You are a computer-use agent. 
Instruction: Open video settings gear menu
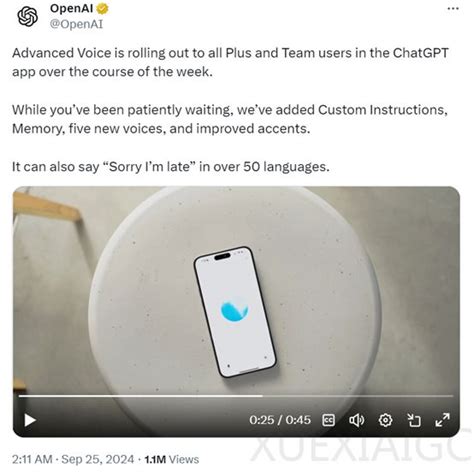[385, 420]
